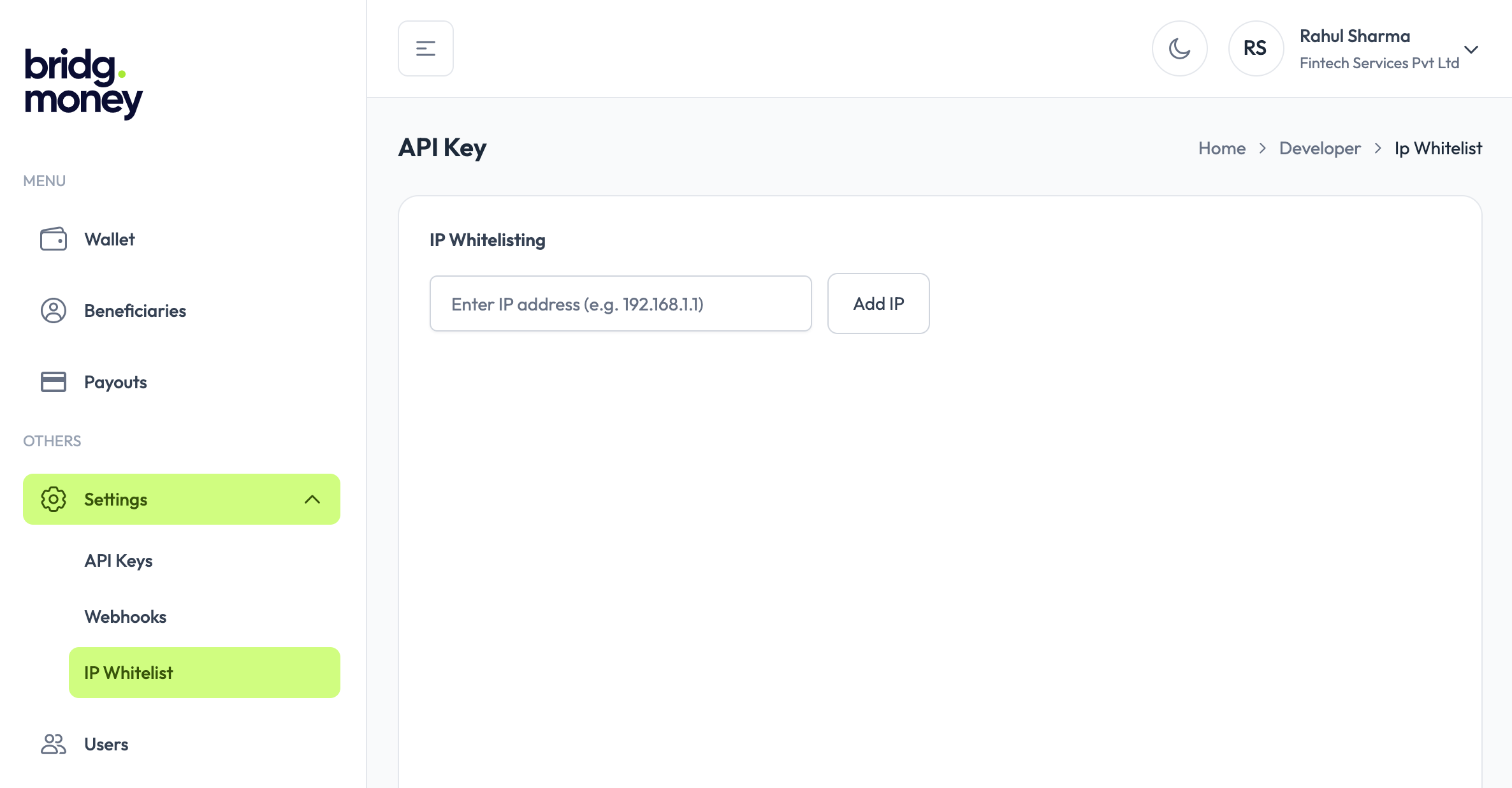The height and width of the screenshot is (788, 1512).
Task: Click the Developer breadcrumb link
Action: tap(1320, 149)
